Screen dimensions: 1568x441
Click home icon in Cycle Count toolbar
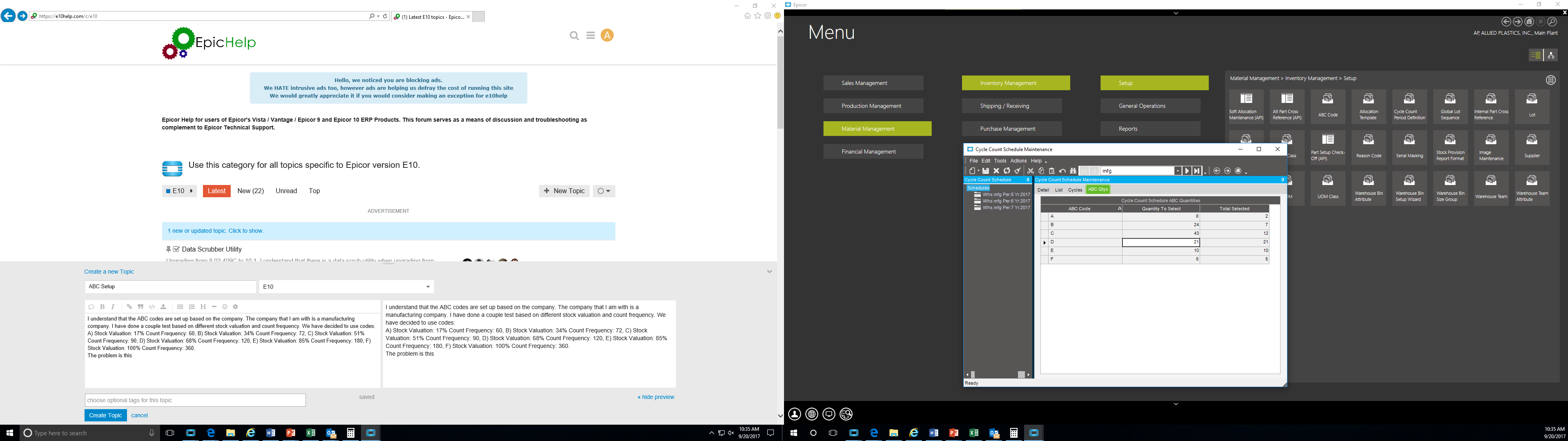(1238, 171)
